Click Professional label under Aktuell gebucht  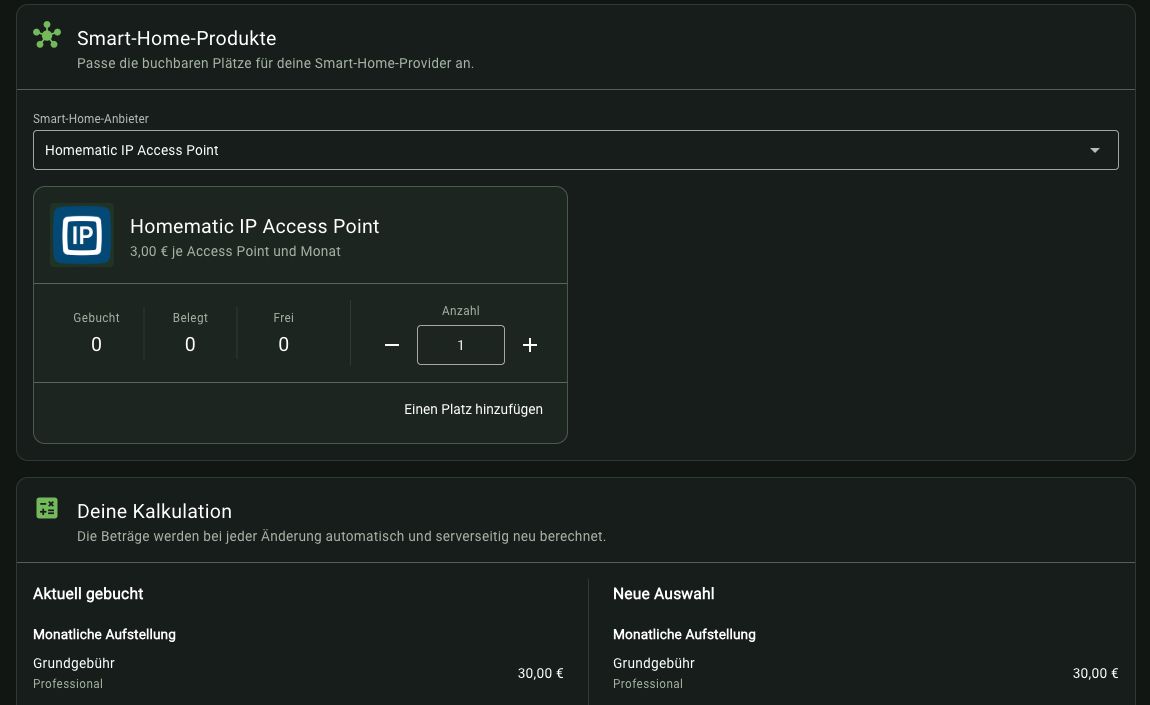67,684
